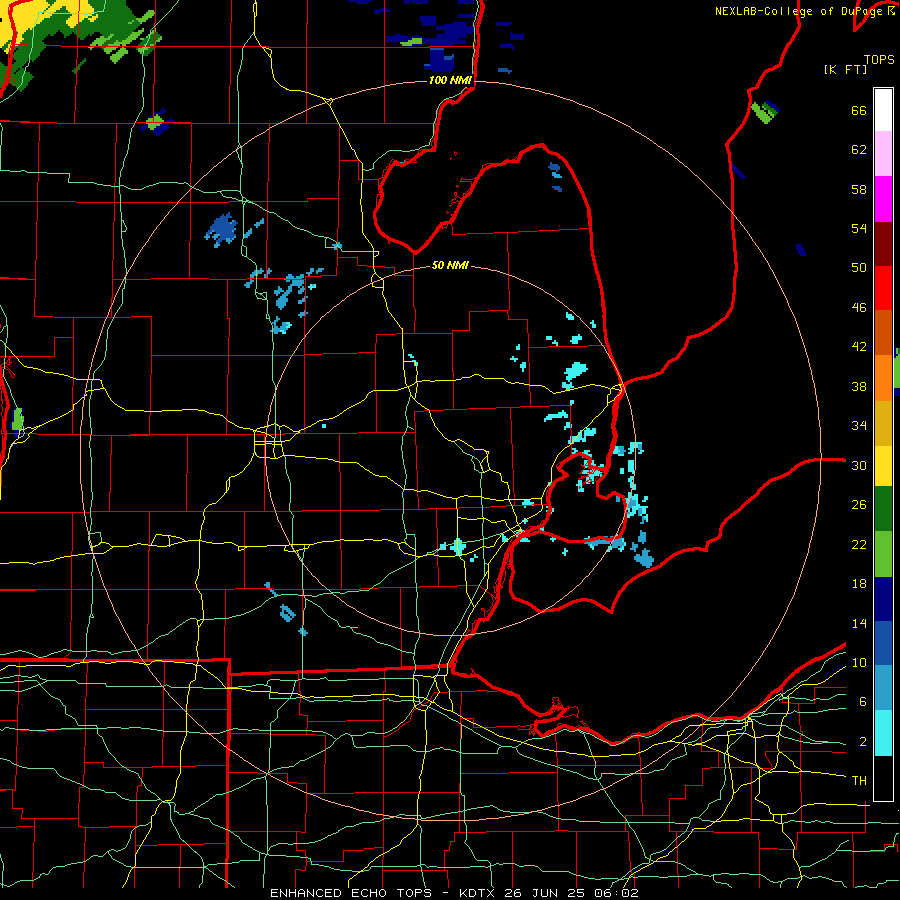Click the 14 scale value
Image resolution: width=900 pixels, height=900 pixels.
(859, 623)
